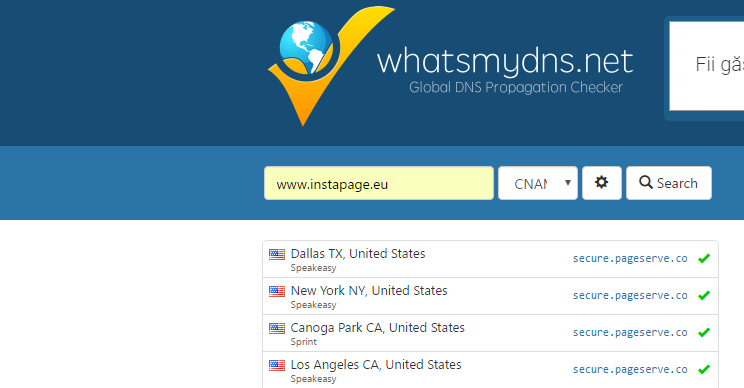Click the US flag beside Los Angeles CA

click(277, 365)
